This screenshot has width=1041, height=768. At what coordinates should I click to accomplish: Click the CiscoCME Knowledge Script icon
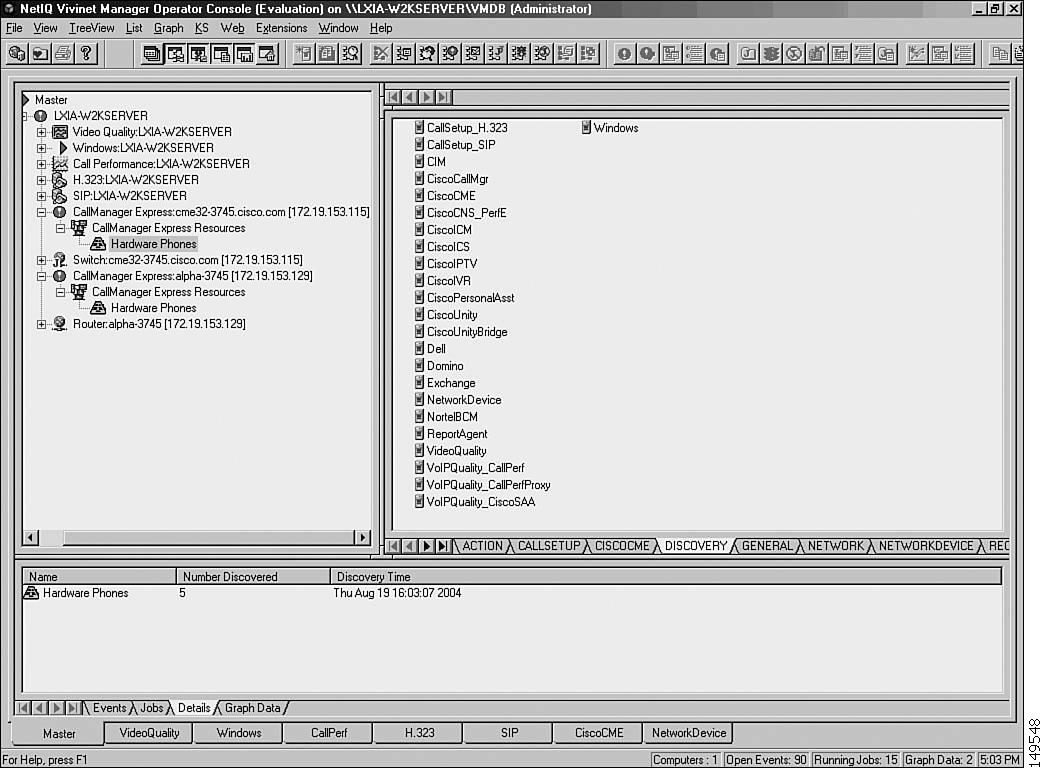(419, 196)
